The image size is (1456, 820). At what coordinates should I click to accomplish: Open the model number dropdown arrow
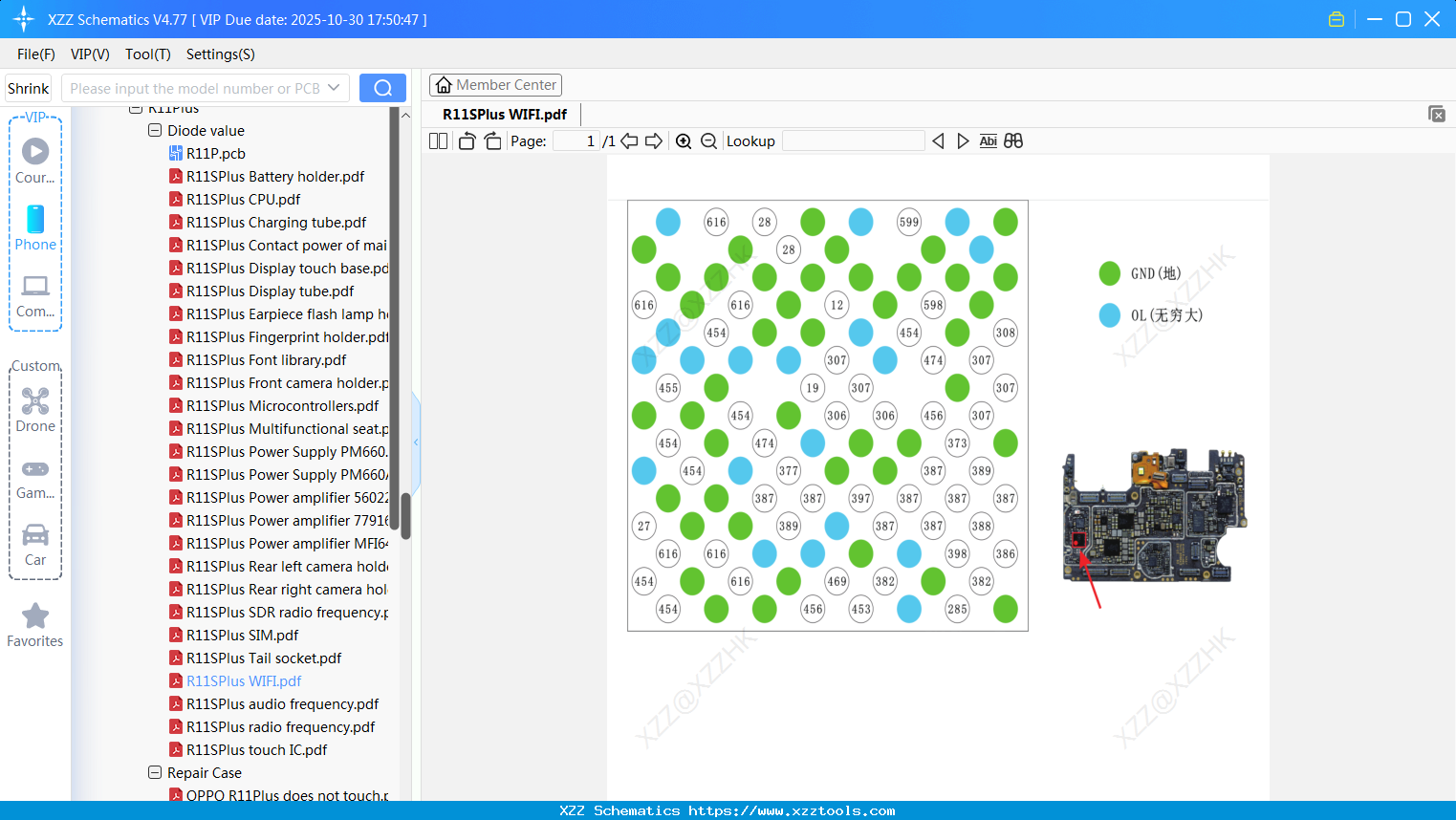point(334,88)
